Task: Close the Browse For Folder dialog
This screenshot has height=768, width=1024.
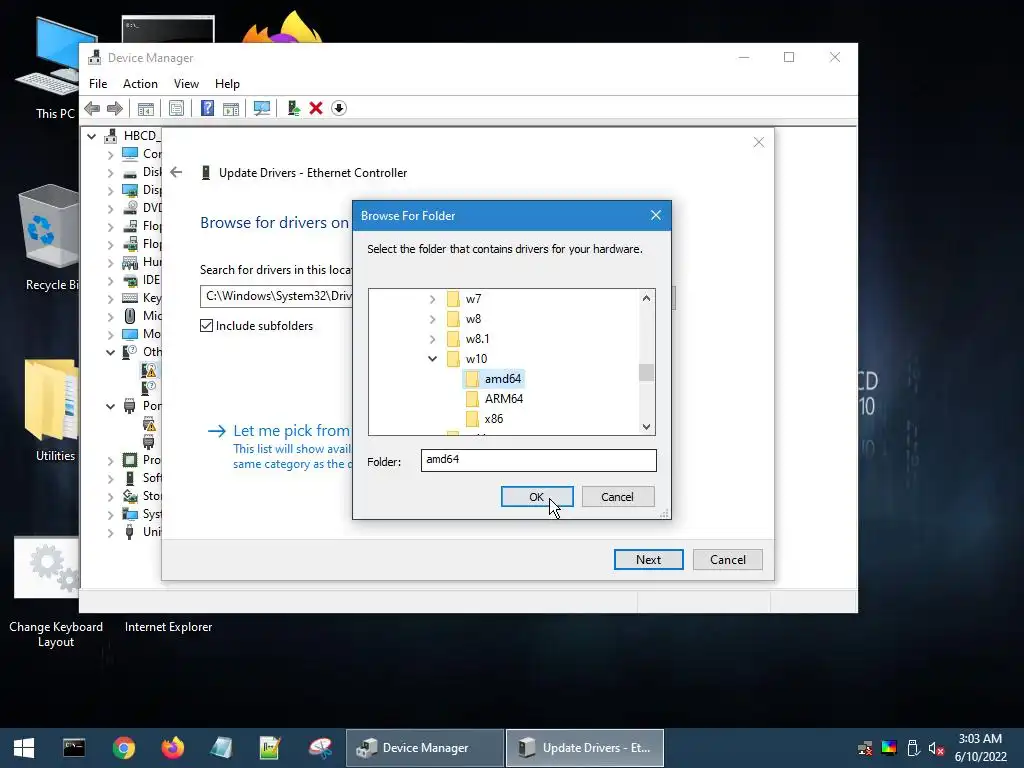Action: tap(656, 216)
